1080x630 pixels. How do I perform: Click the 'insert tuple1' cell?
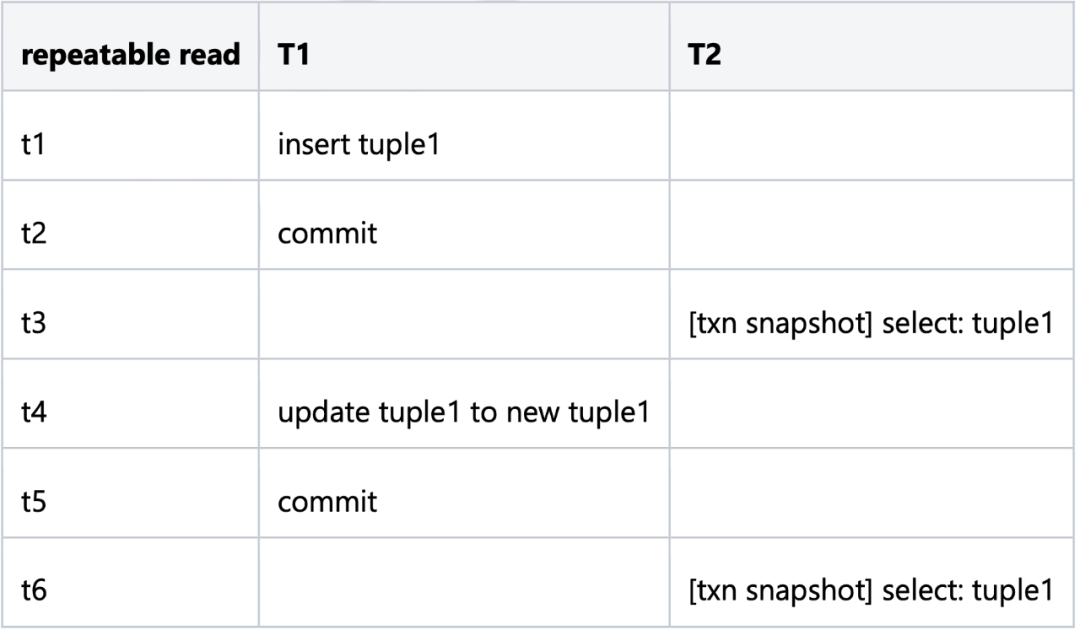pyautogui.click(x=359, y=145)
